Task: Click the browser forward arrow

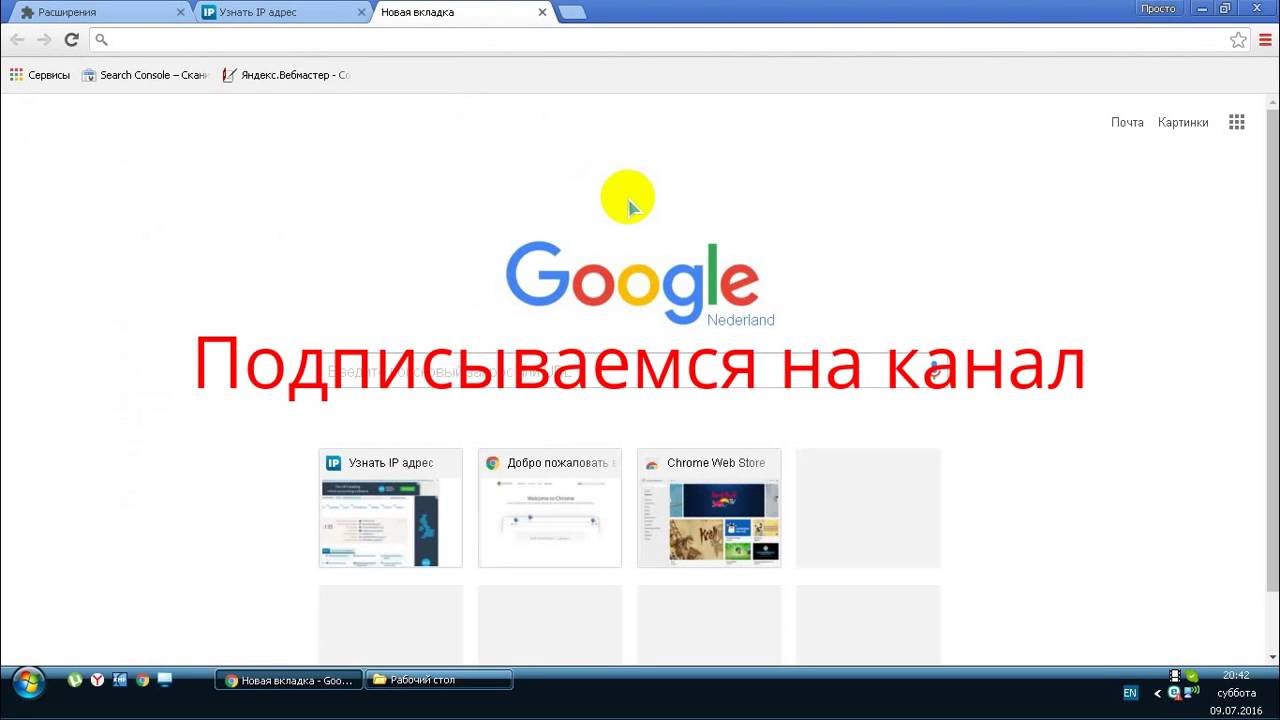Action: [44, 40]
